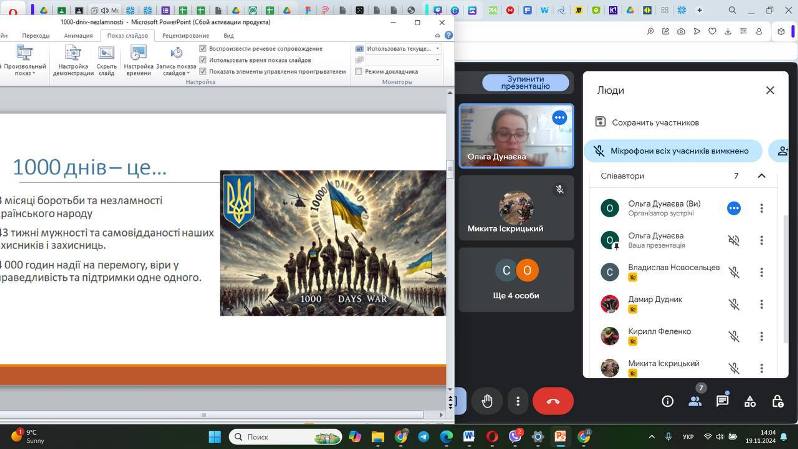Select the Ольга Дунаєва video thumbnail

pos(516,136)
